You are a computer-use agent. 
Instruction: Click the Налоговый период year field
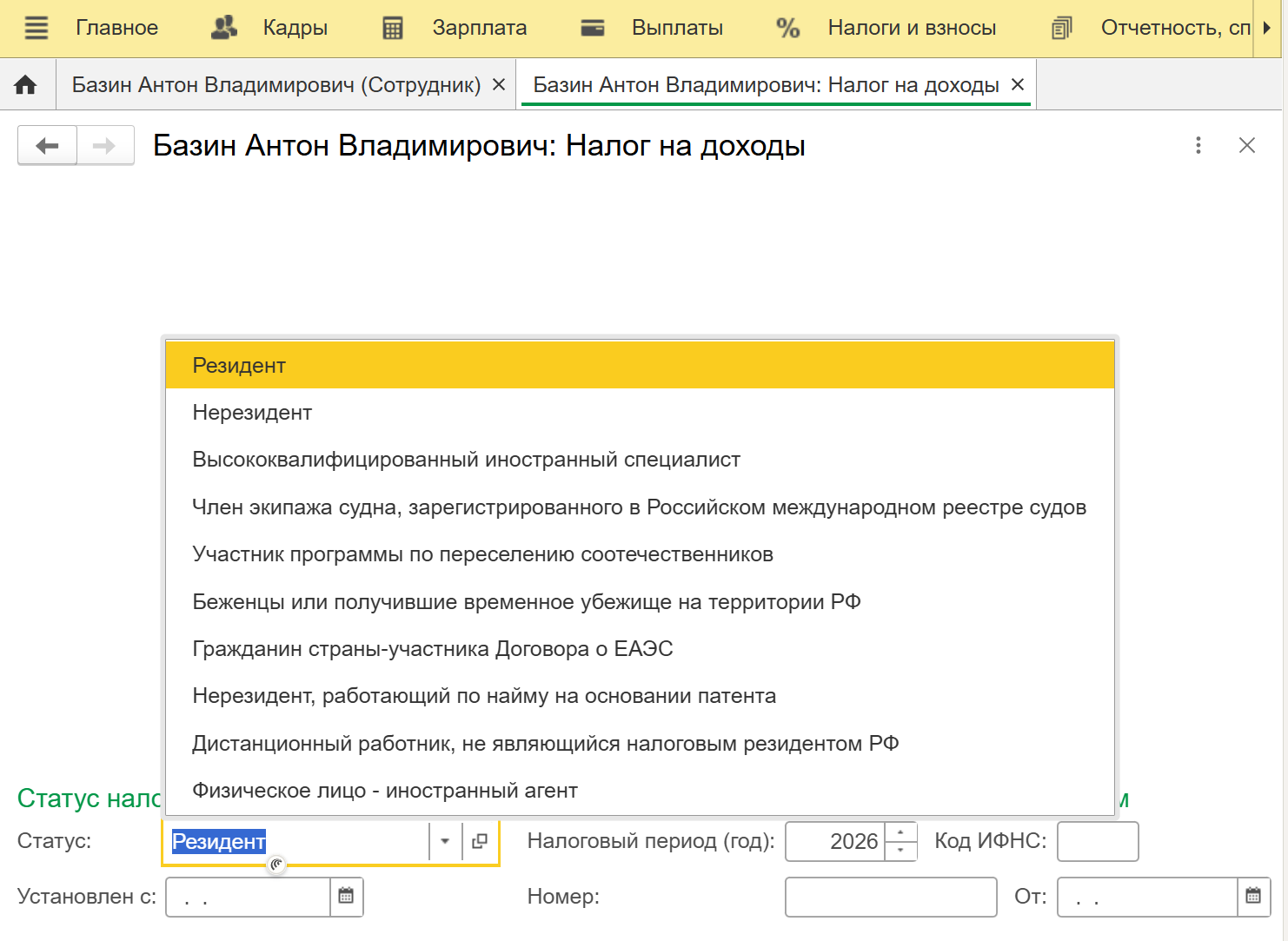coord(835,841)
